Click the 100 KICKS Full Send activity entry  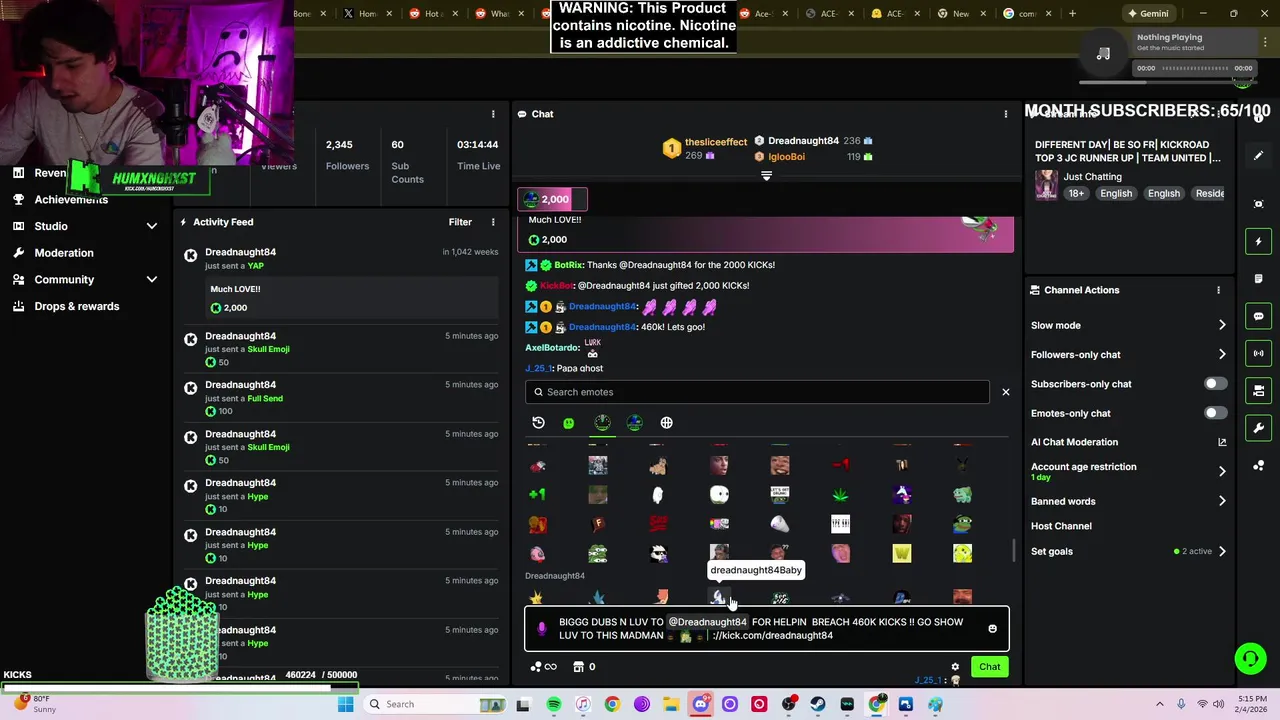[340, 398]
